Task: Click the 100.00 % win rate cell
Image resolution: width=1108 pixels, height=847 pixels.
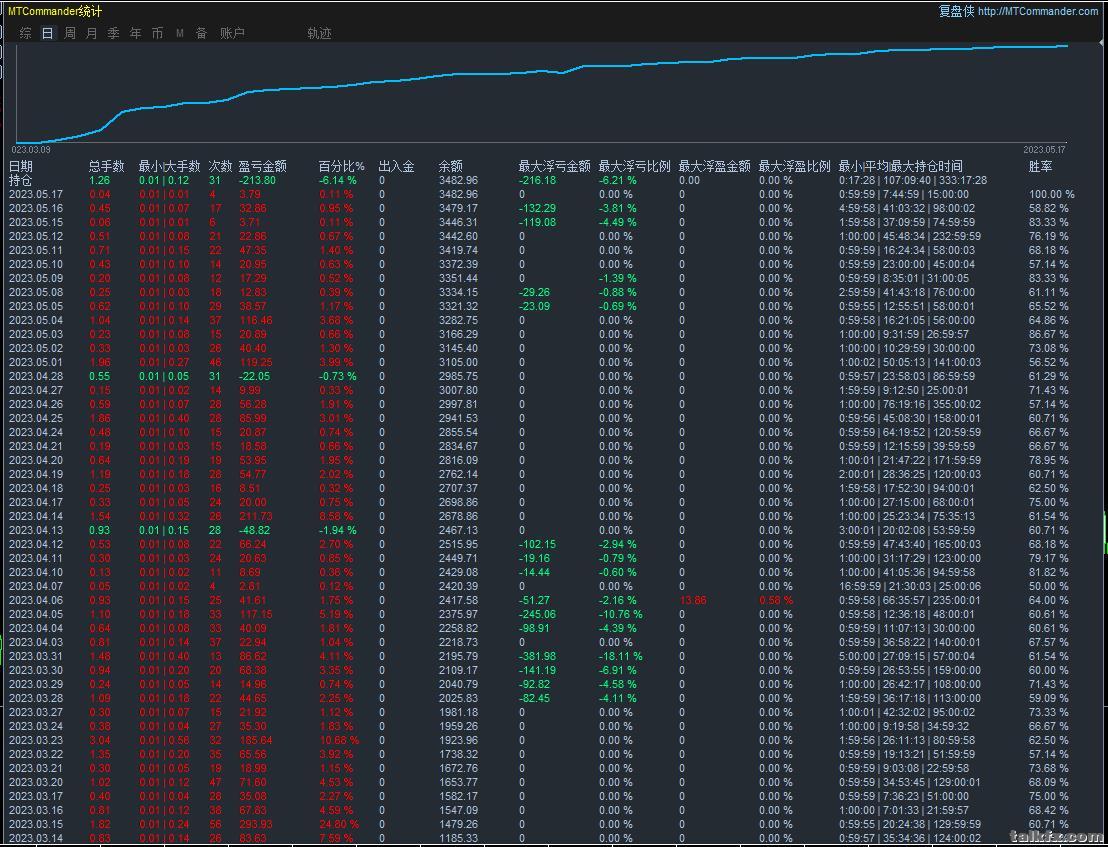Action: point(1051,194)
